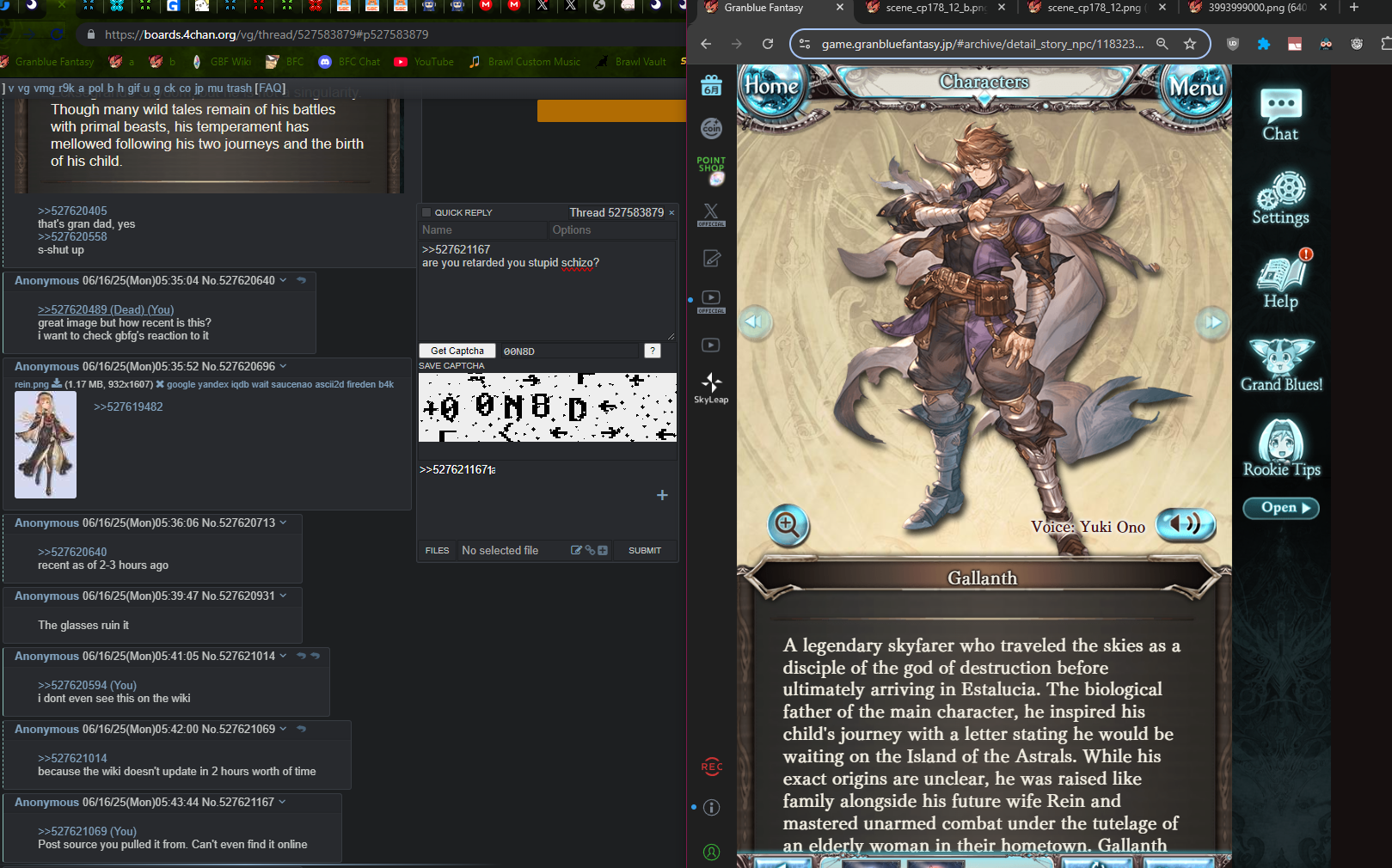Close the quick reply window
1392x868 pixels.
(x=671, y=212)
